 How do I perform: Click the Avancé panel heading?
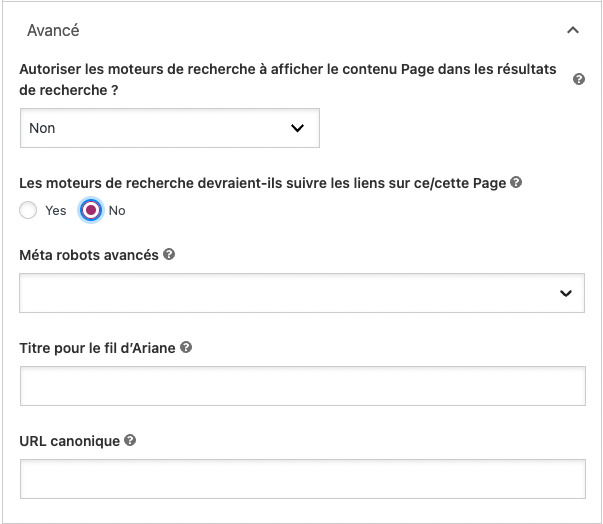click(x=54, y=31)
